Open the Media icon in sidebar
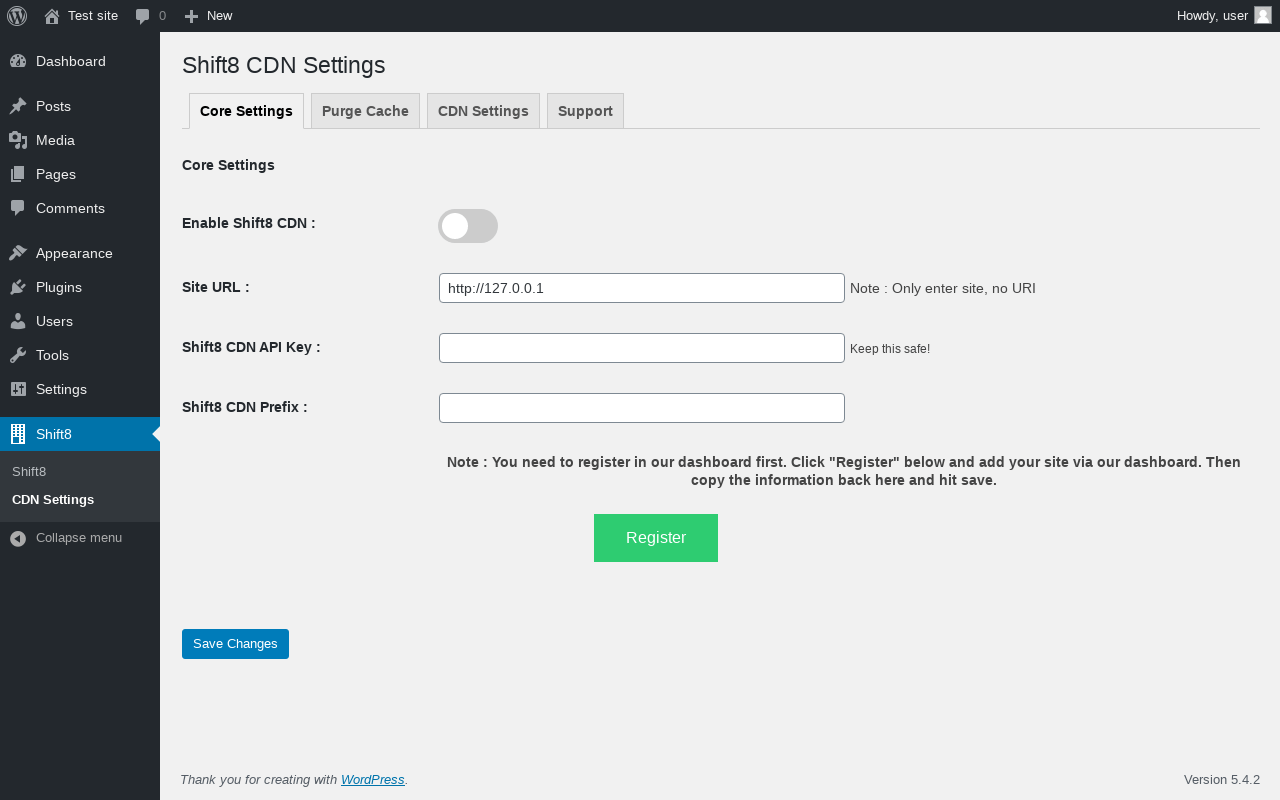Screen dimensions: 1280x800 pyautogui.click(x=18, y=140)
